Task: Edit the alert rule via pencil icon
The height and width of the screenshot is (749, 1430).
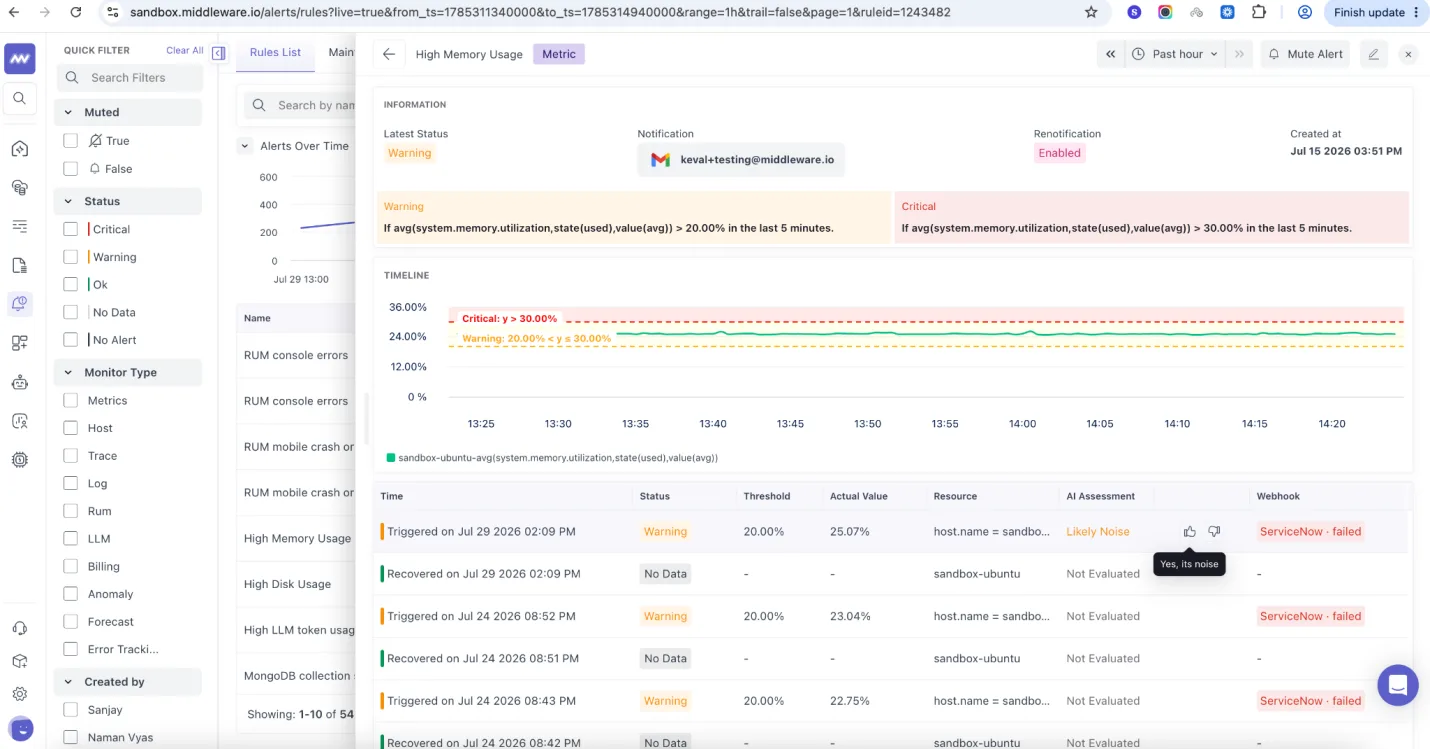Action: (x=1374, y=54)
